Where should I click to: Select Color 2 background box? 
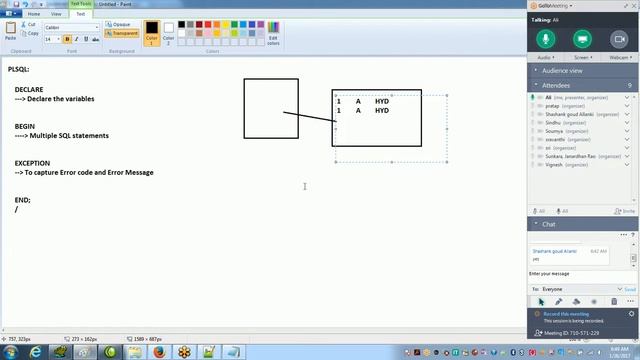click(169, 33)
